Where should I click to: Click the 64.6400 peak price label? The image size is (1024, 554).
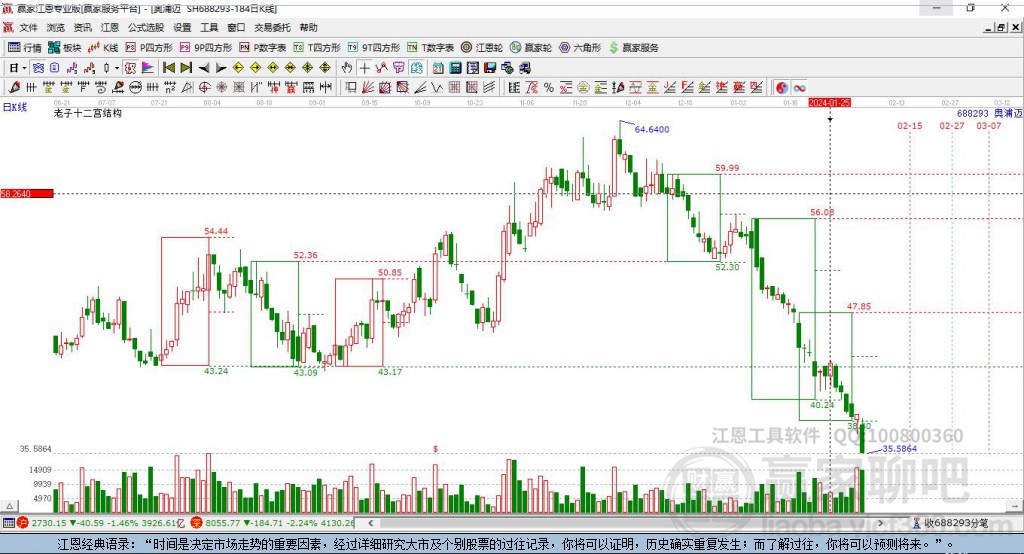pyautogui.click(x=652, y=129)
